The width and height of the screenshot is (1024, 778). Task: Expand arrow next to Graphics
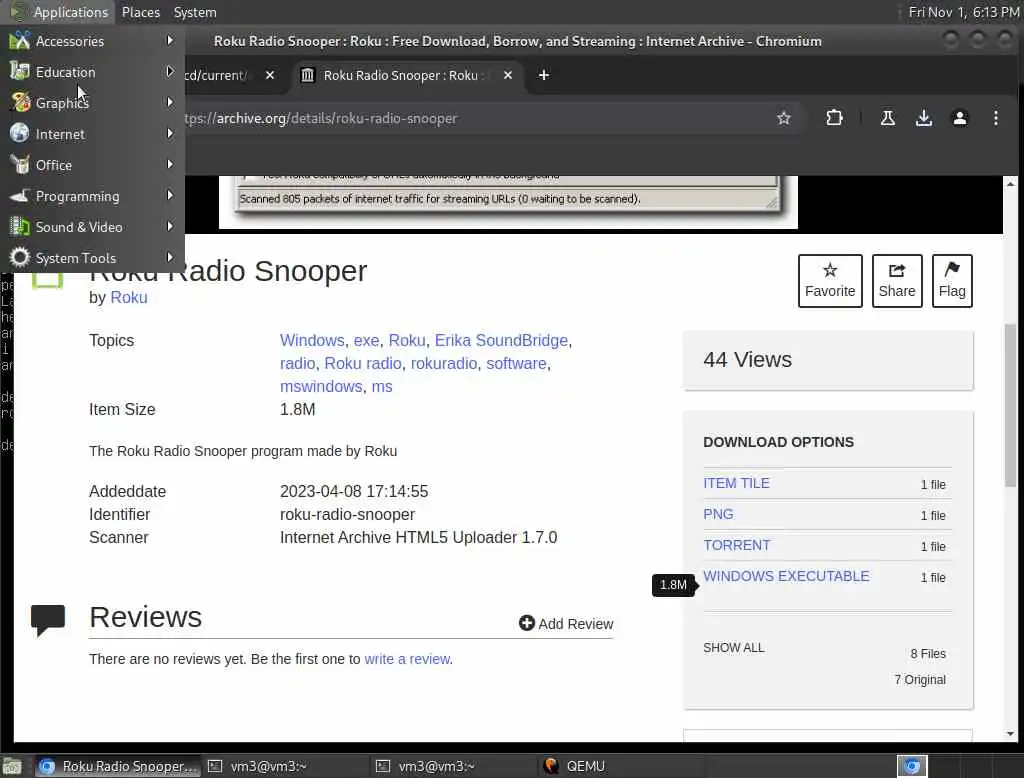coord(170,103)
